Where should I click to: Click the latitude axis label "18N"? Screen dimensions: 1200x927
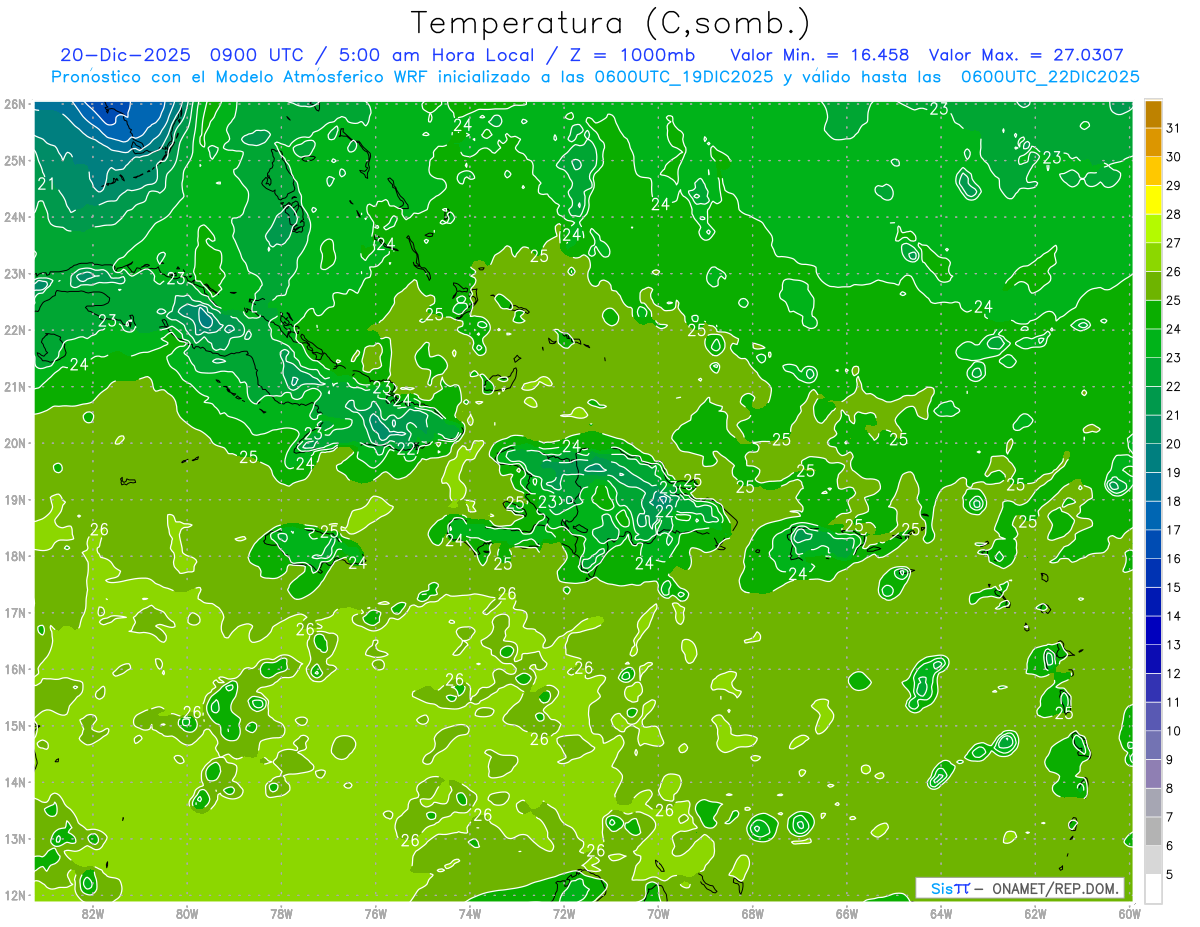(15, 556)
